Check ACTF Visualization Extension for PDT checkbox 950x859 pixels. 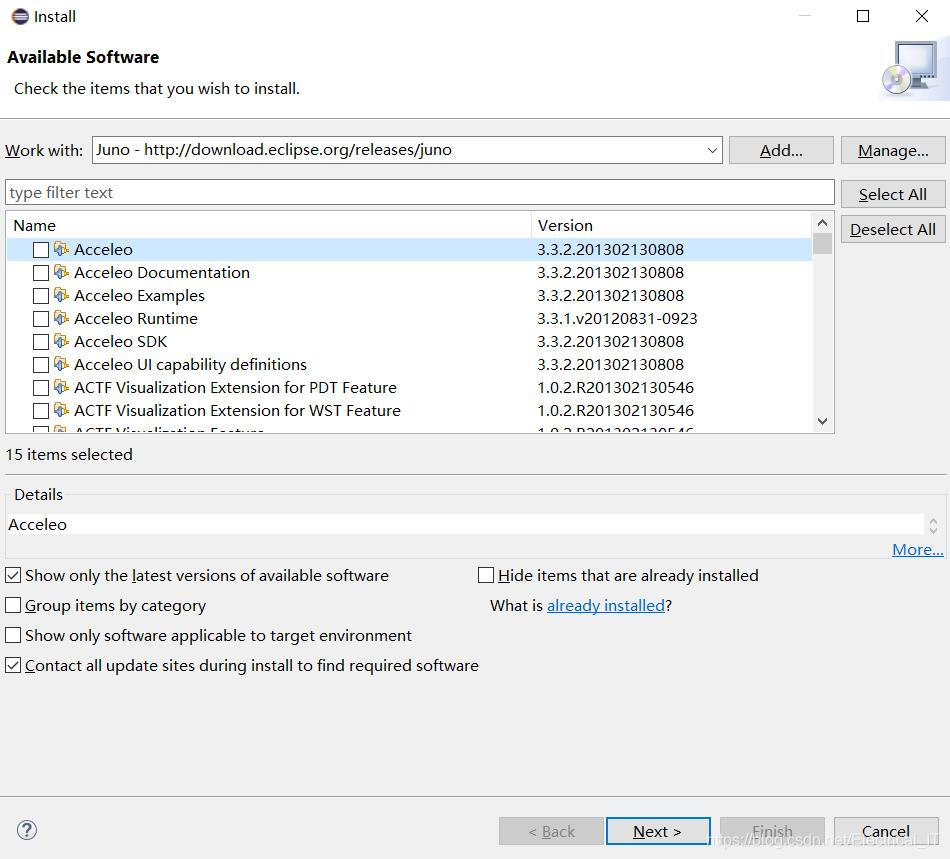pos(41,388)
